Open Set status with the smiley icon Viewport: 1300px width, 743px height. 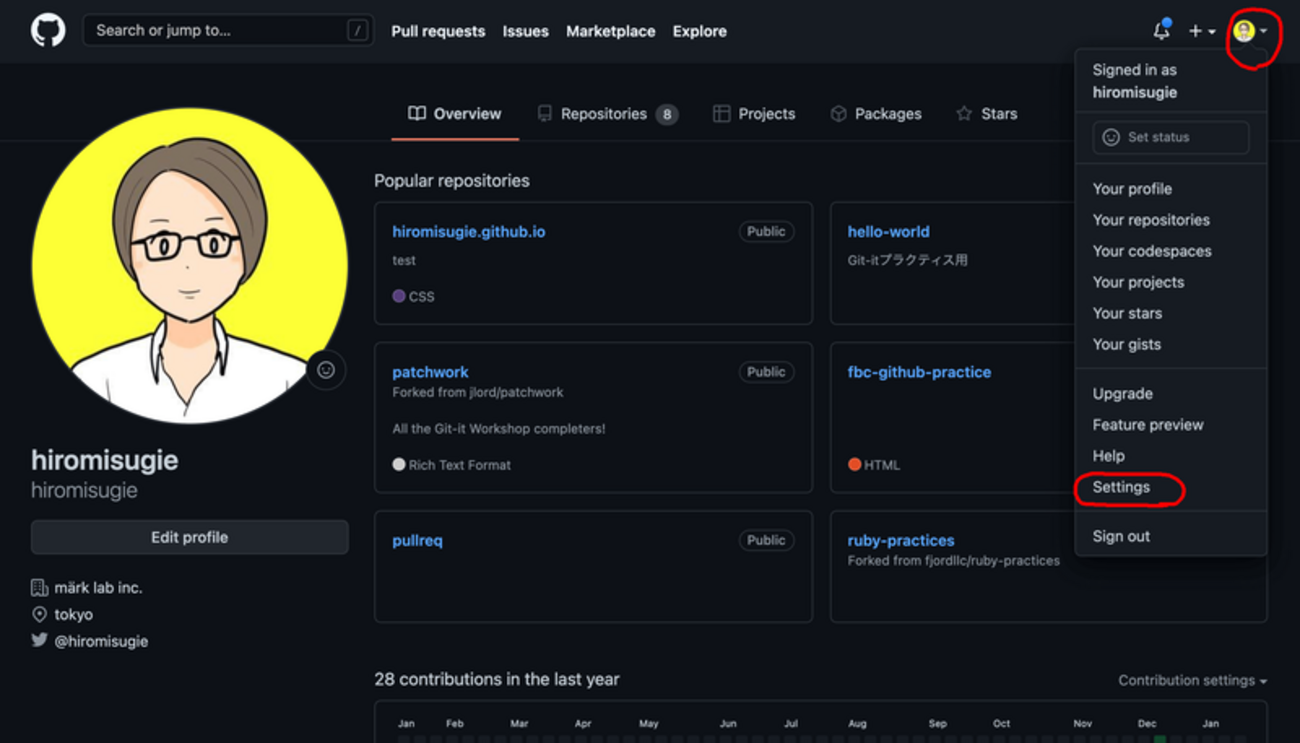pos(1111,137)
